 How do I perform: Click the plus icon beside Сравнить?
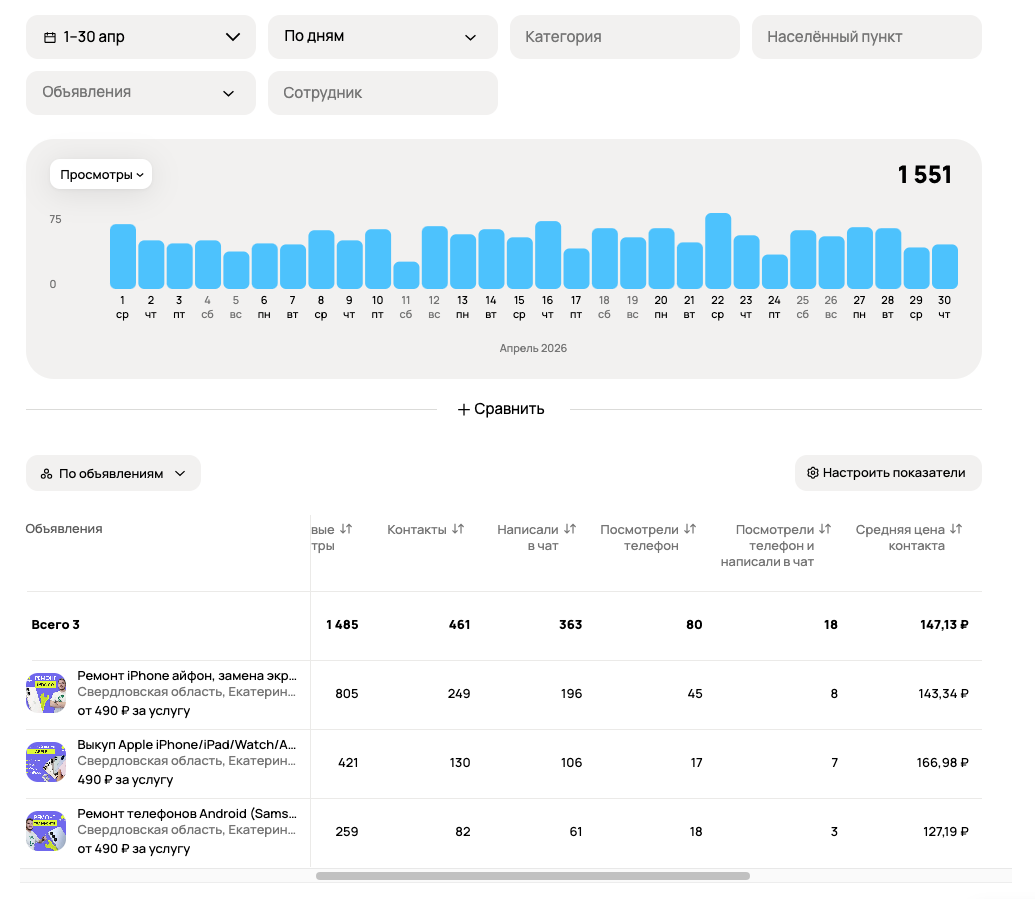[x=464, y=410]
